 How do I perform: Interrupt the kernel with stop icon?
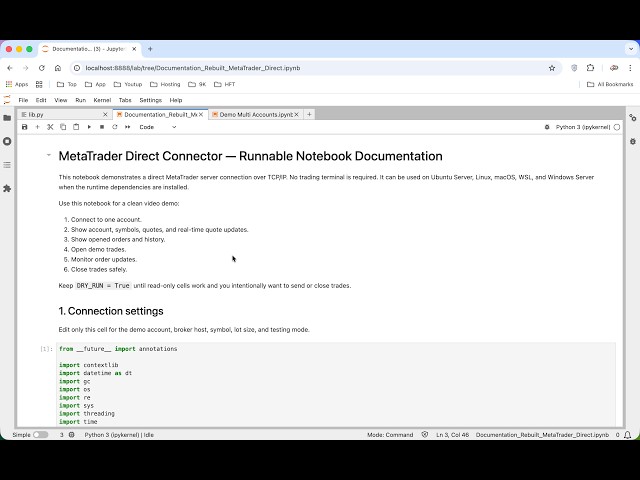[x=102, y=127]
